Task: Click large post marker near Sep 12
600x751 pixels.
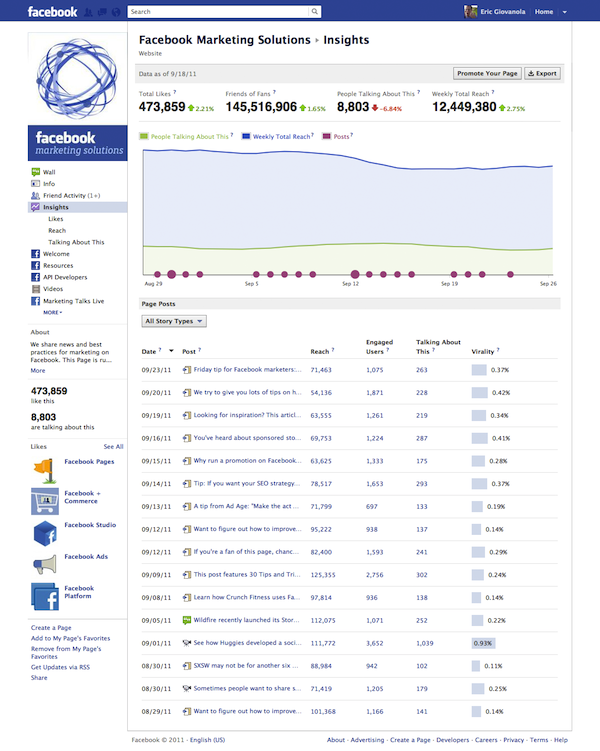Action: [x=355, y=274]
